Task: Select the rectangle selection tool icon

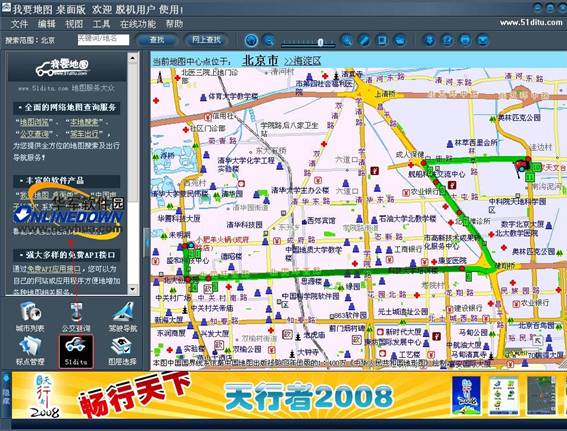Action: pos(382,40)
